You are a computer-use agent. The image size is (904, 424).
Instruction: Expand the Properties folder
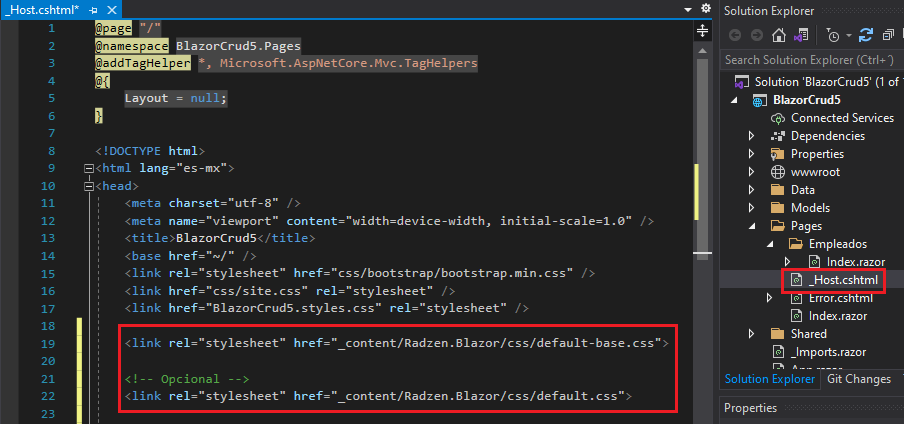click(x=751, y=154)
